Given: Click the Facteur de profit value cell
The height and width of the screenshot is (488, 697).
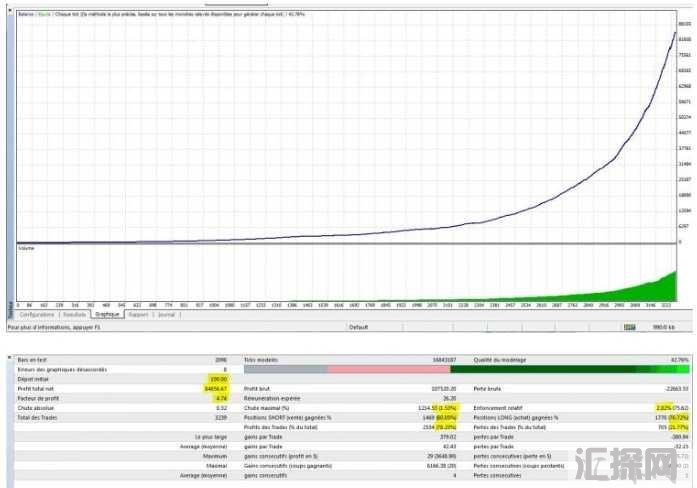Looking at the screenshot, I should pos(221,398).
